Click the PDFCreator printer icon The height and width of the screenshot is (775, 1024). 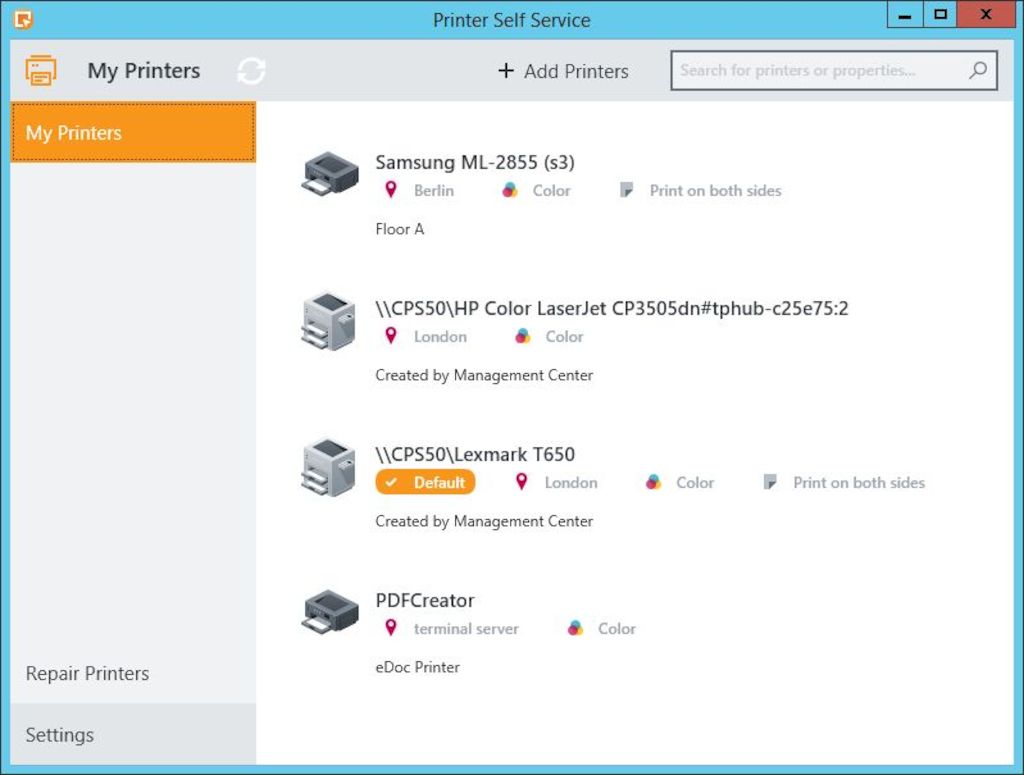[330, 612]
